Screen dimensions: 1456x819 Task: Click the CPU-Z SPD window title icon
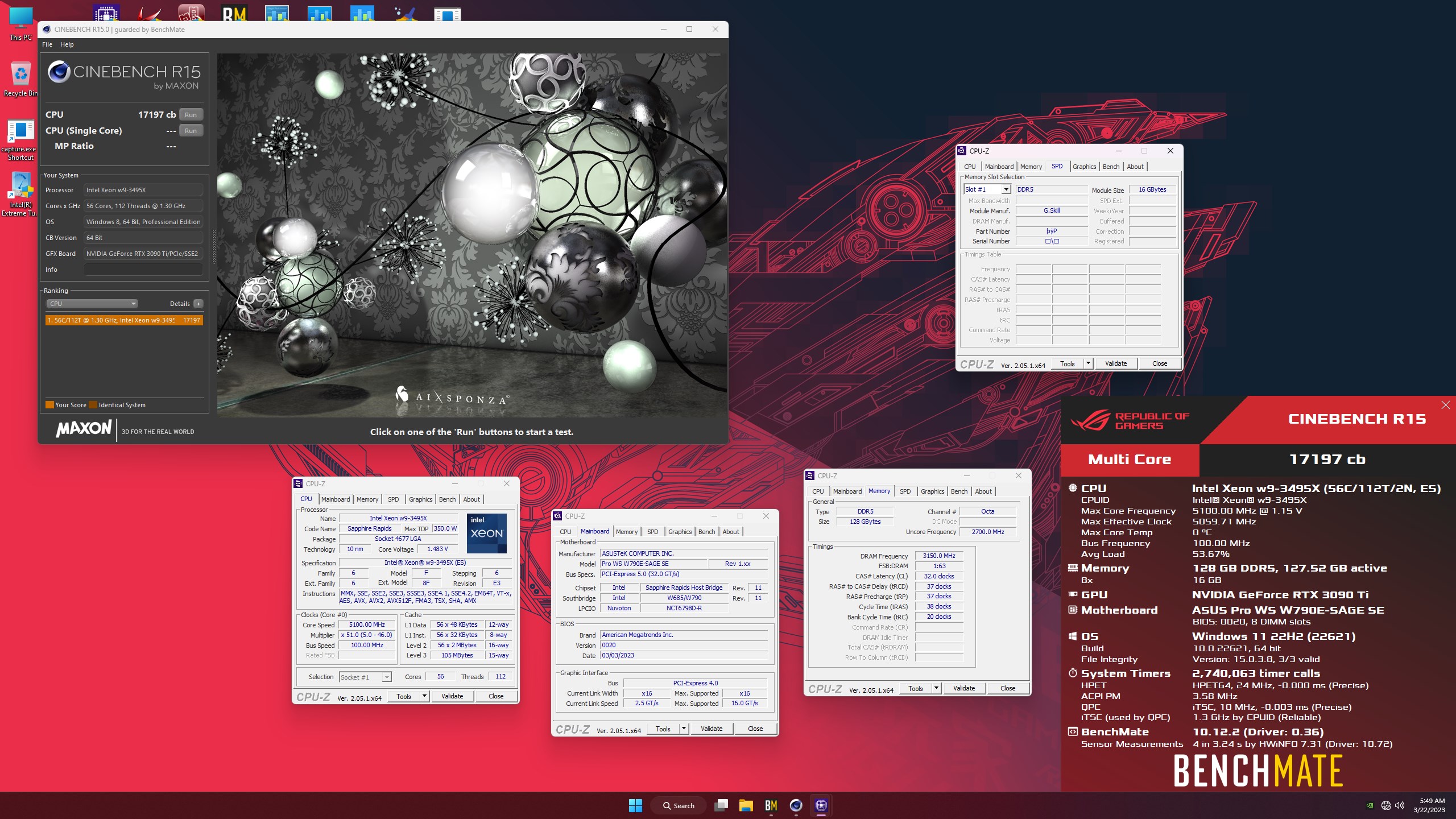point(962,151)
